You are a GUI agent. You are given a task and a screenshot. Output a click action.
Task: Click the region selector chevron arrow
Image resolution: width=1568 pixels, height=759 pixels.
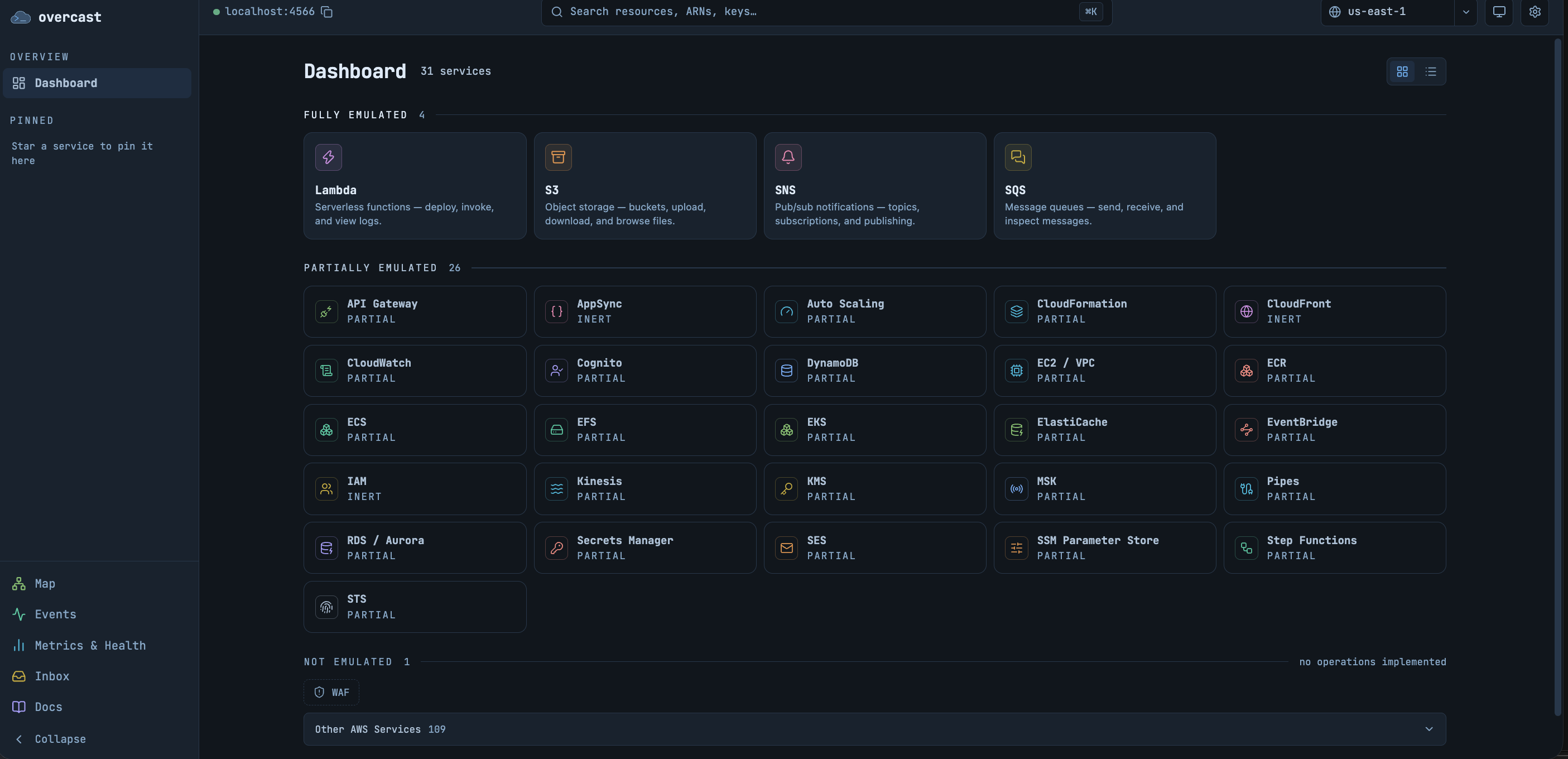[1466, 12]
